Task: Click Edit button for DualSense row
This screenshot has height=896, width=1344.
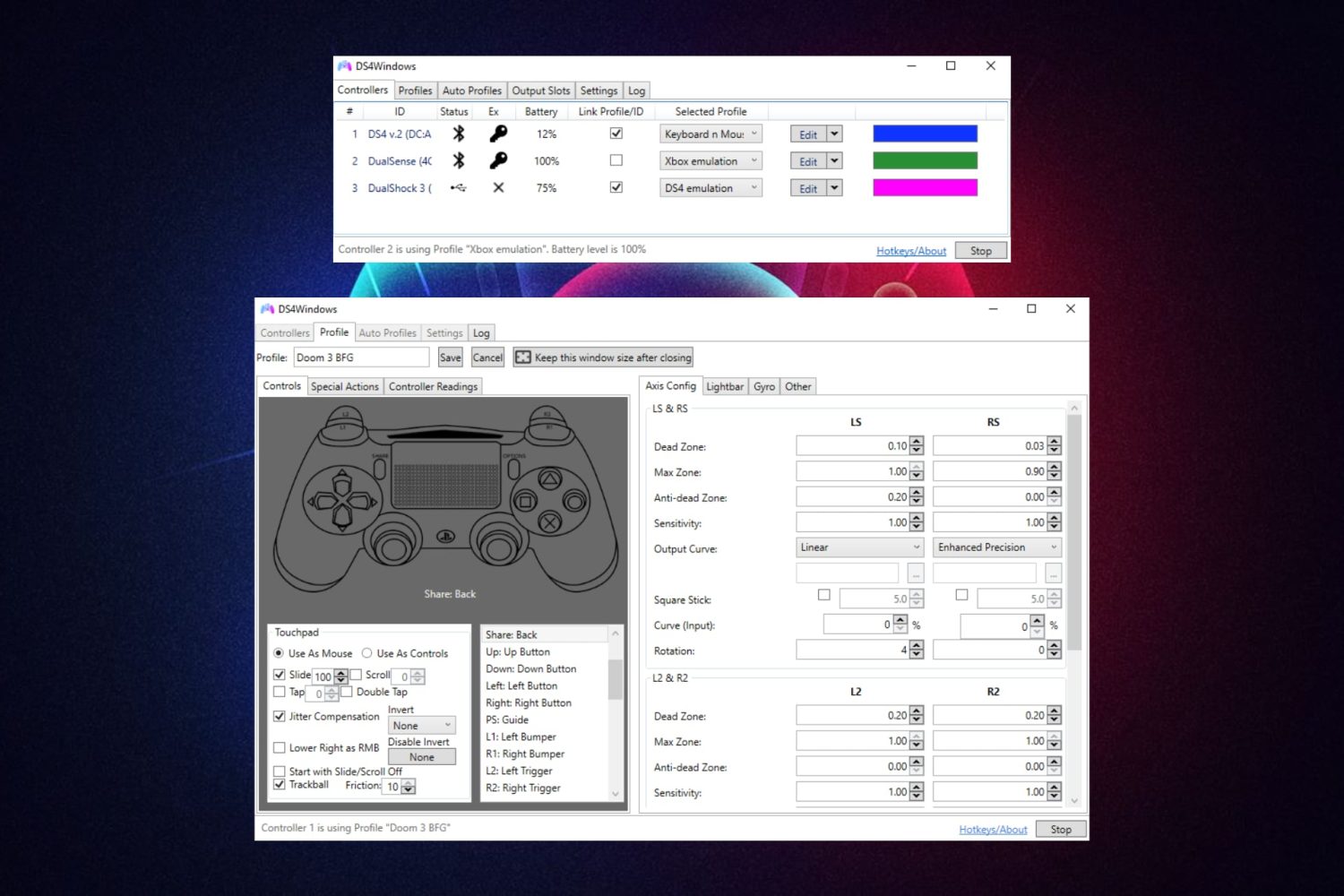Action: 808,161
